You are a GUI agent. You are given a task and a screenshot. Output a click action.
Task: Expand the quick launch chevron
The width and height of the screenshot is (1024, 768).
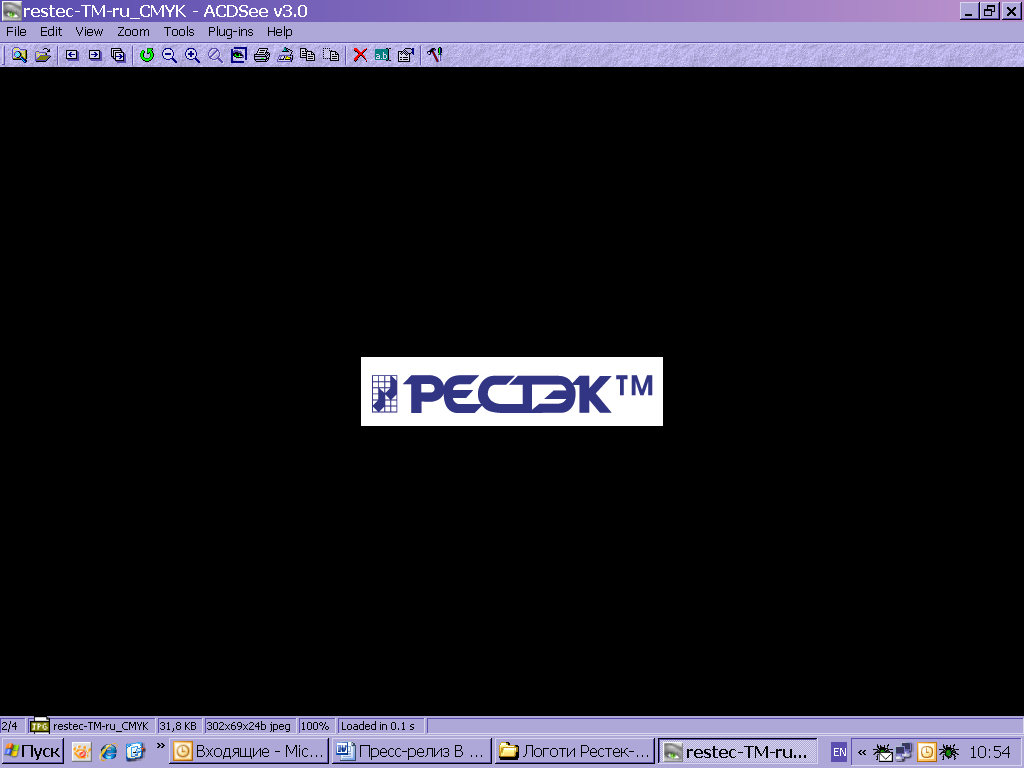coord(160,746)
